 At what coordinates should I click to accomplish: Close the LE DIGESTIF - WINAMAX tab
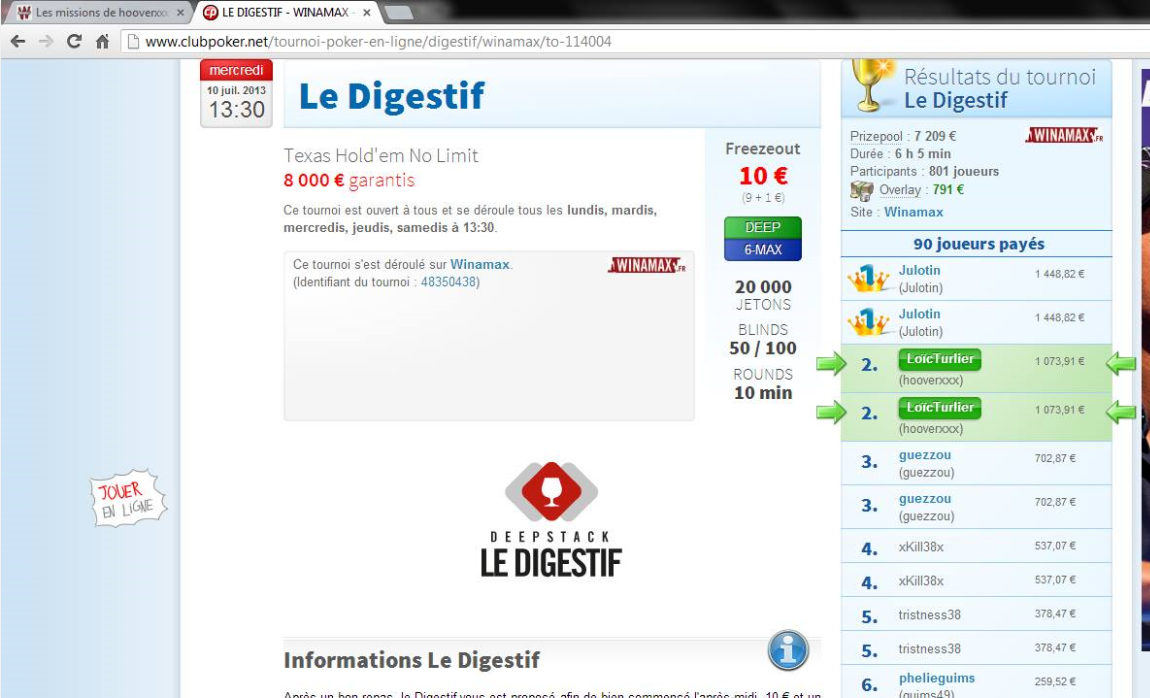coord(367,12)
